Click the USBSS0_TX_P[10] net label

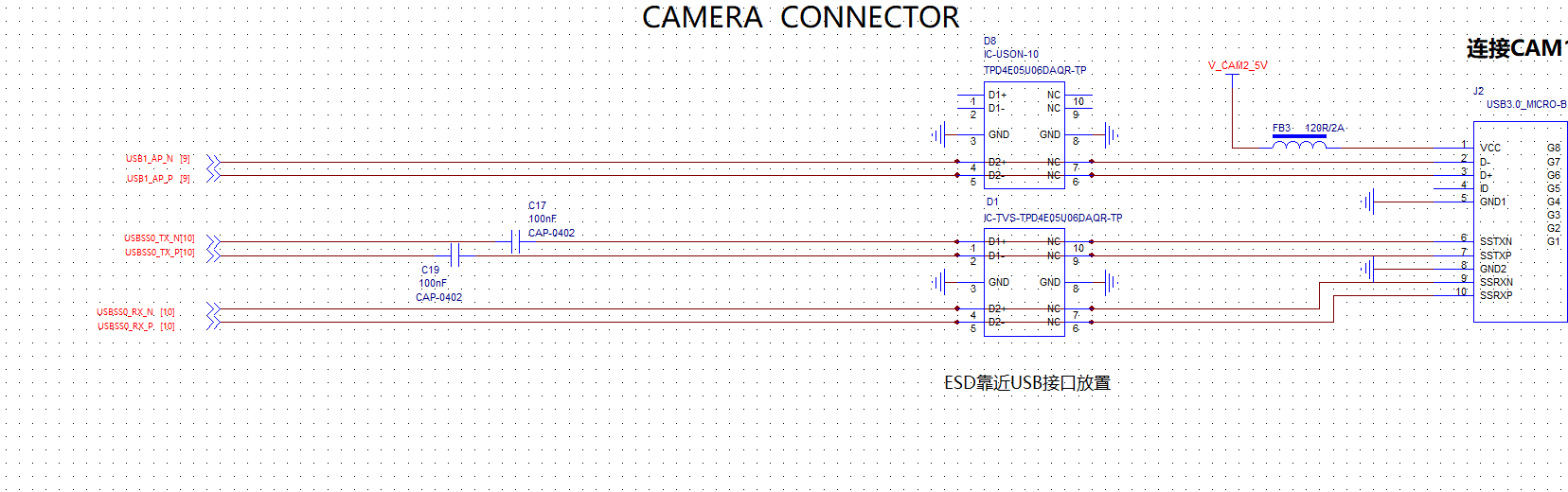pyautogui.click(x=159, y=253)
